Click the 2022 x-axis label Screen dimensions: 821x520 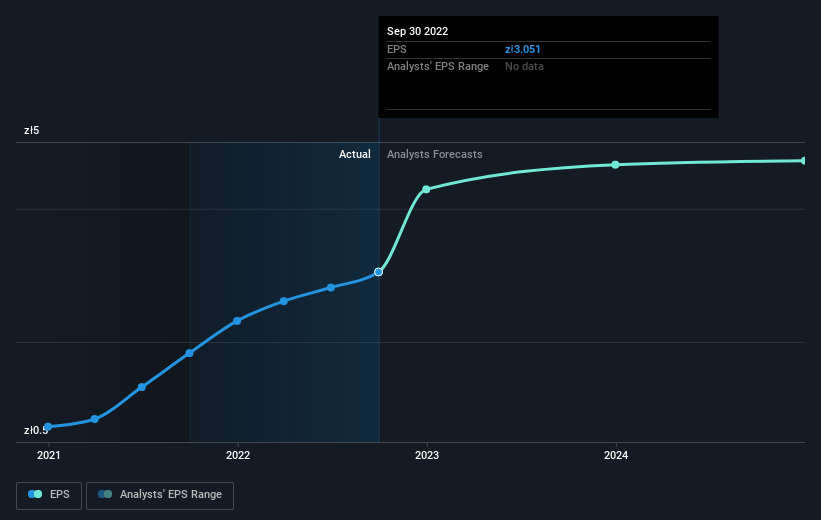[x=238, y=455]
